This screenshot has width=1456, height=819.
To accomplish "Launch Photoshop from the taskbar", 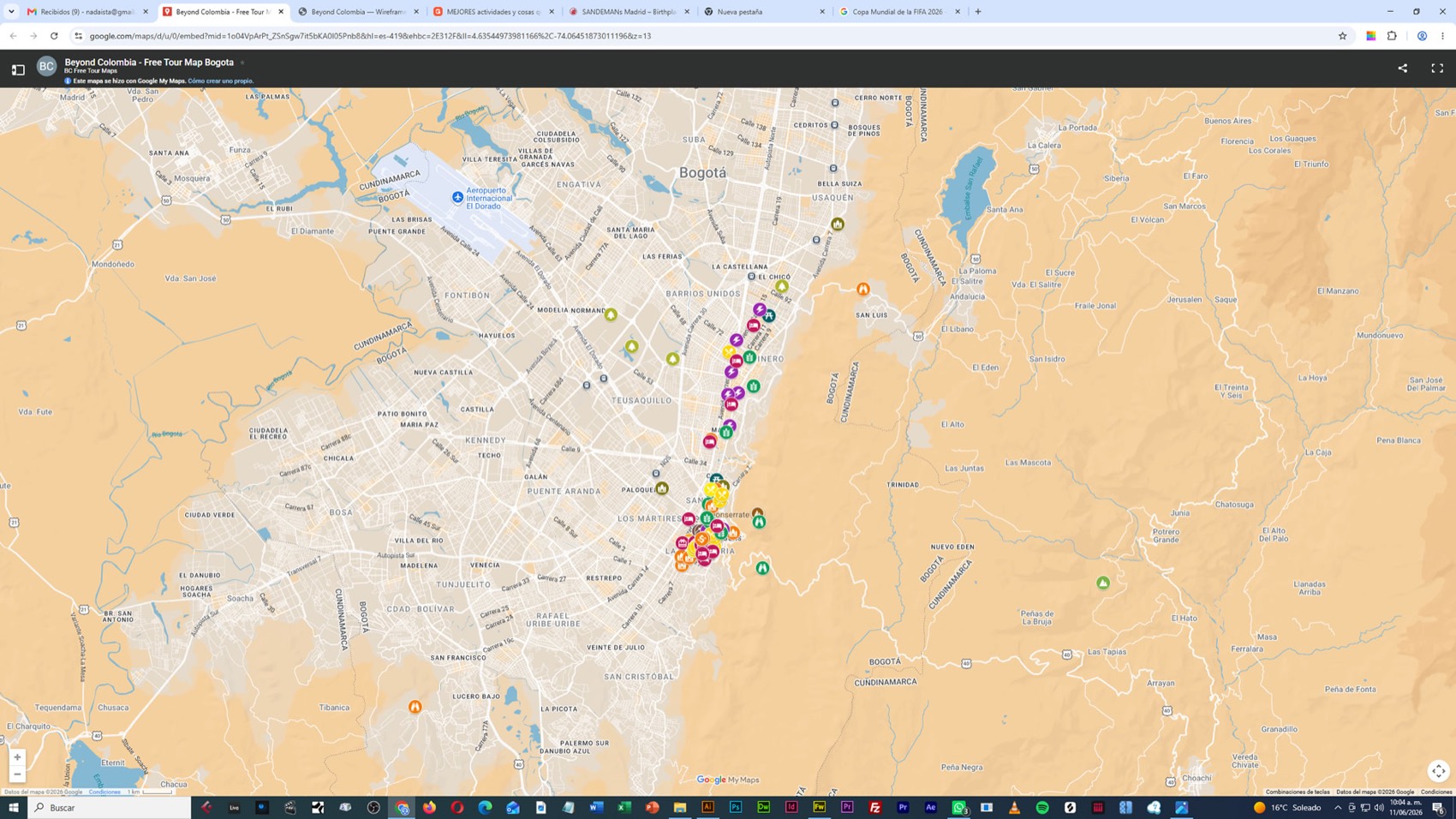I will (x=736, y=808).
